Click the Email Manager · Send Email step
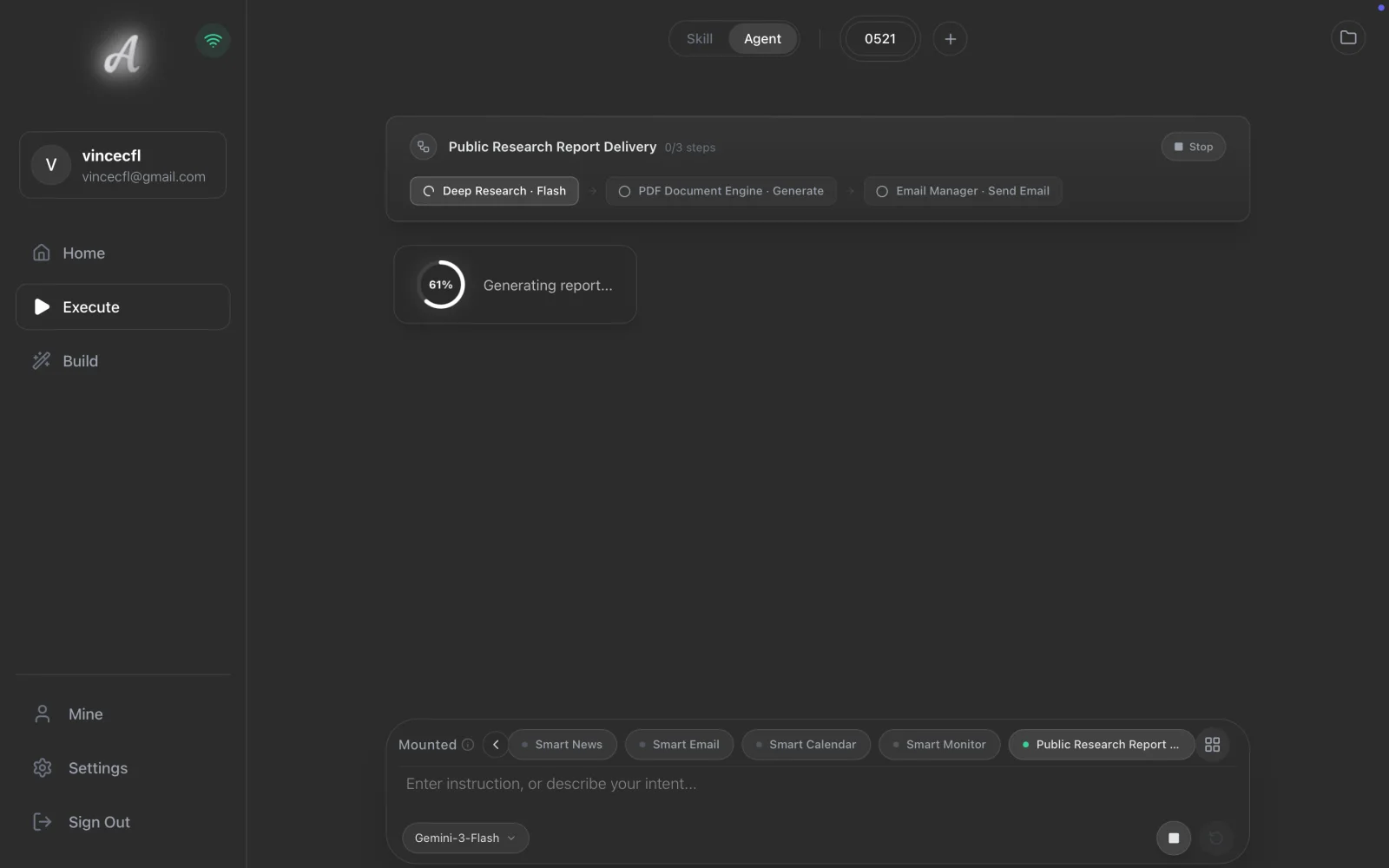The image size is (1389, 868). point(963,191)
